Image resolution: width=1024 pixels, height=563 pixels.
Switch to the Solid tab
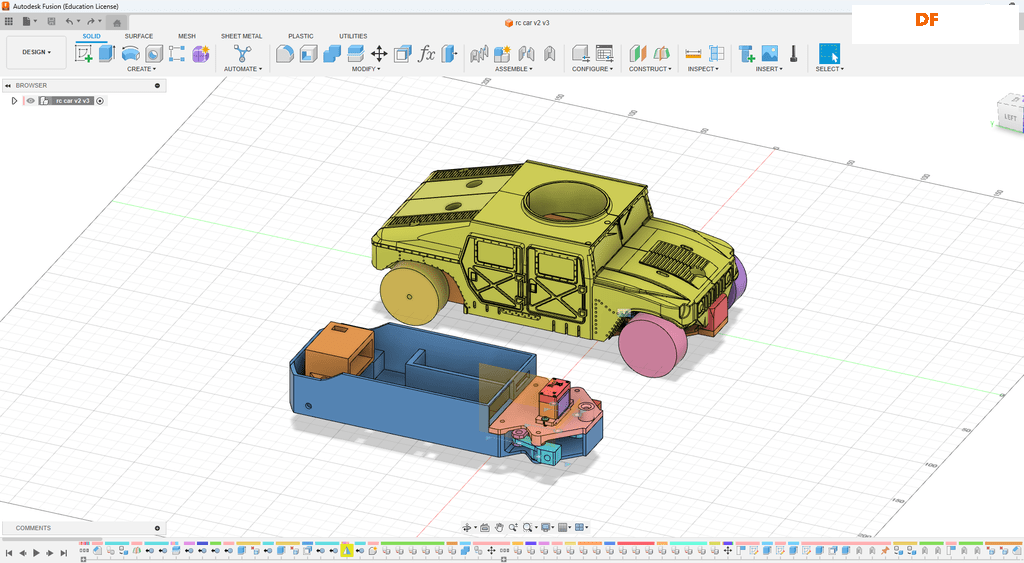91,36
